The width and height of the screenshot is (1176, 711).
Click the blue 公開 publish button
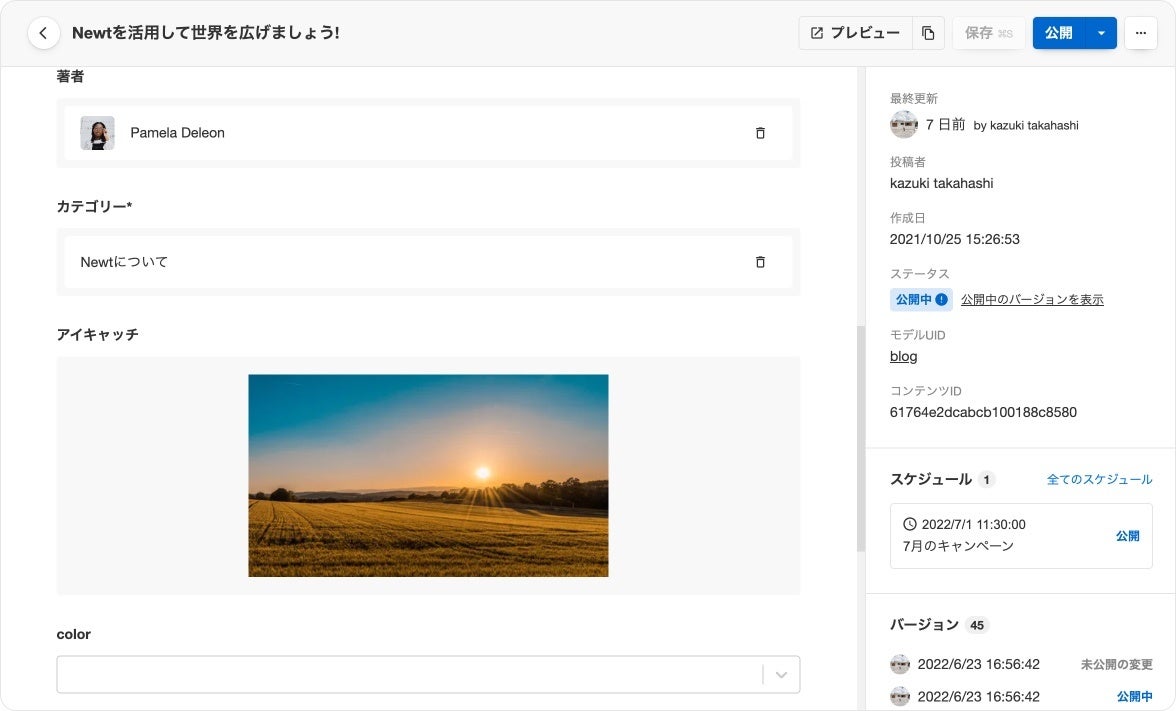coord(1058,33)
